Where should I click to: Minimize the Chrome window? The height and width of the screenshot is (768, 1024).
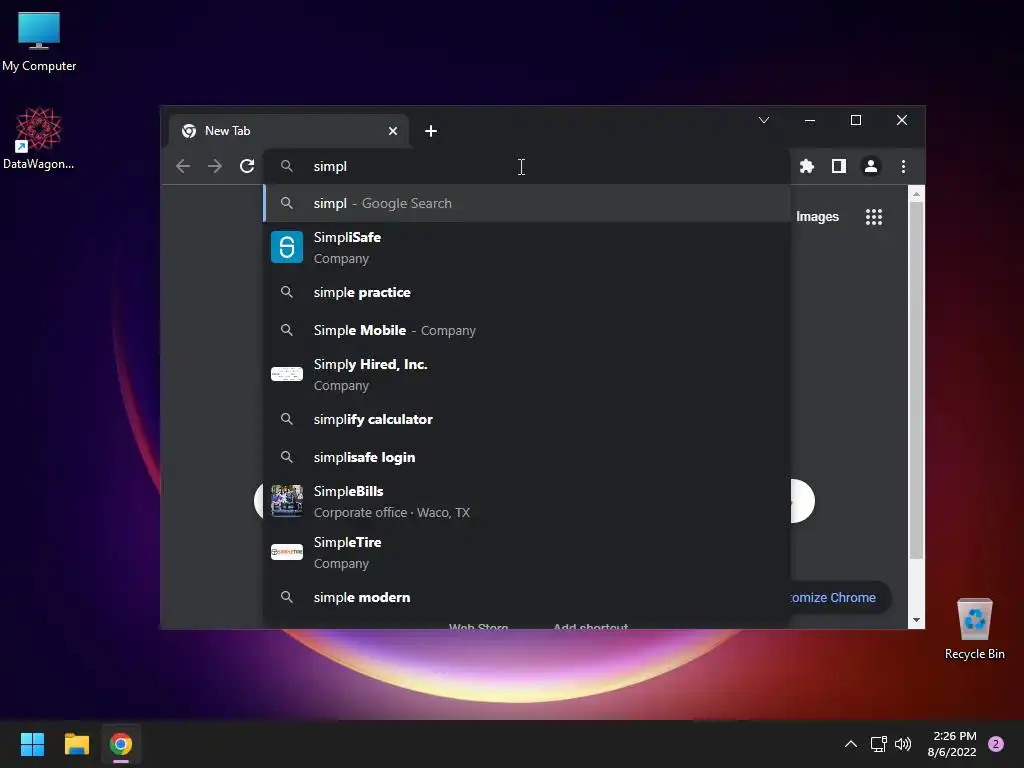[810, 120]
